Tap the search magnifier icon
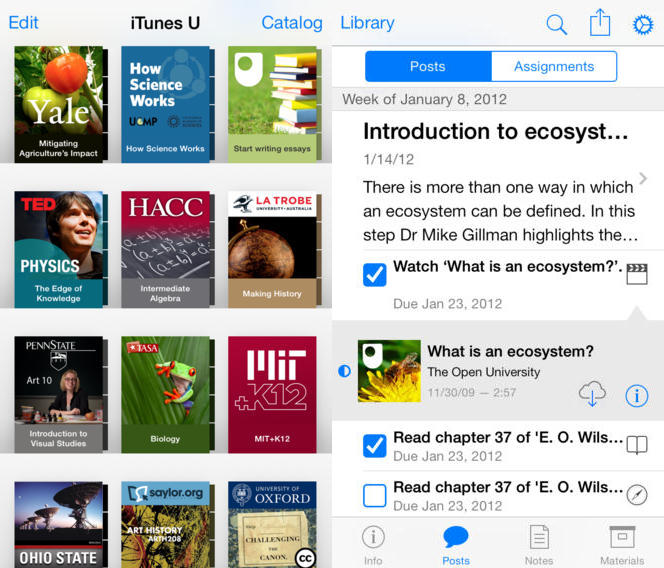 pyautogui.click(x=557, y=24)
